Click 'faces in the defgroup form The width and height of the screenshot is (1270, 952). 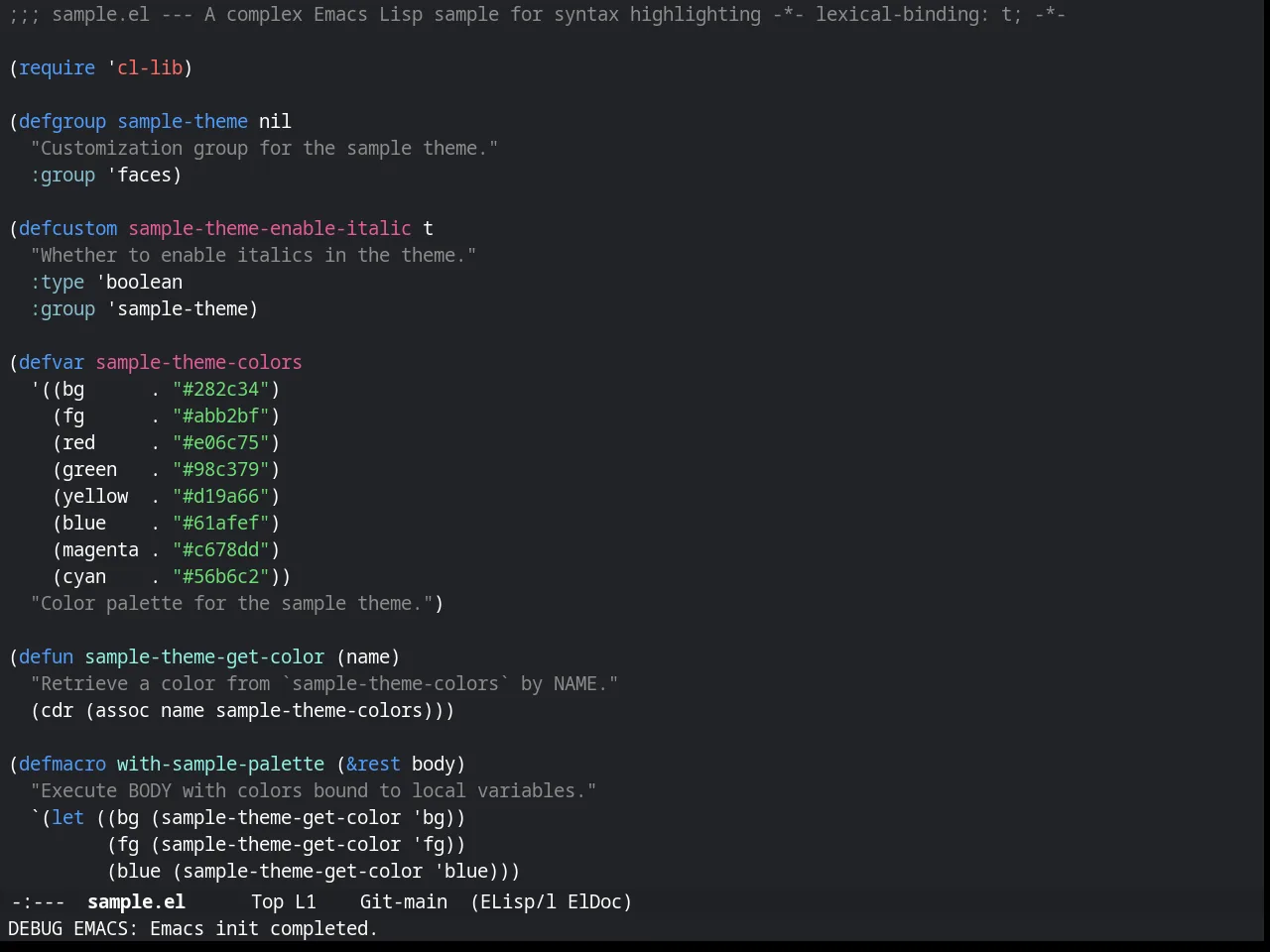click(139, 175)
